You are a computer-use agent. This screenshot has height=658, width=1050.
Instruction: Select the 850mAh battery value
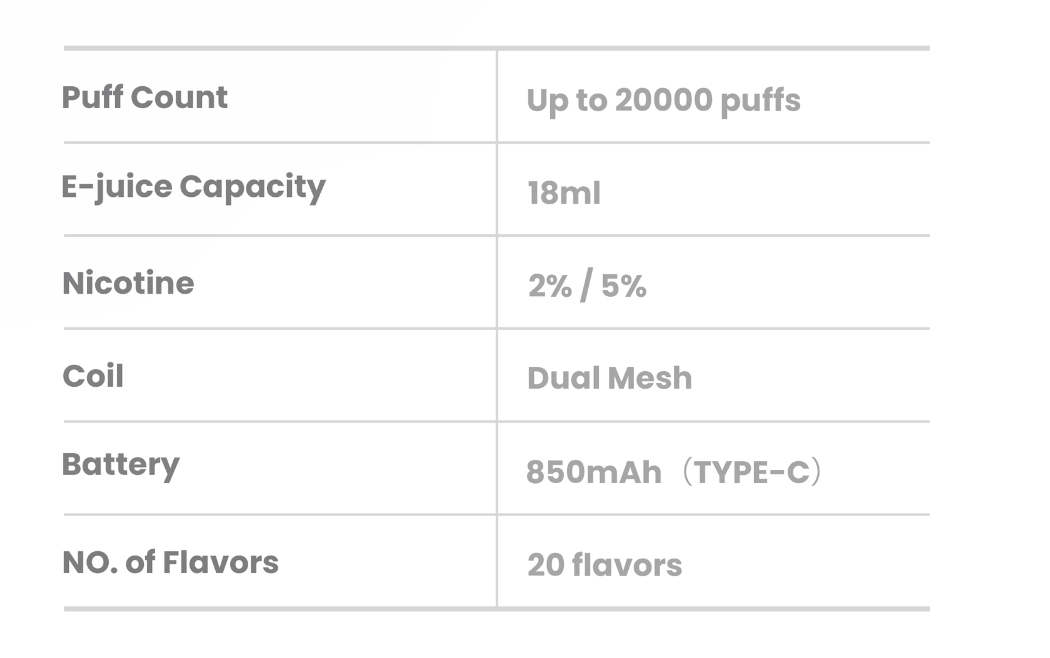(x=593, y=472)
